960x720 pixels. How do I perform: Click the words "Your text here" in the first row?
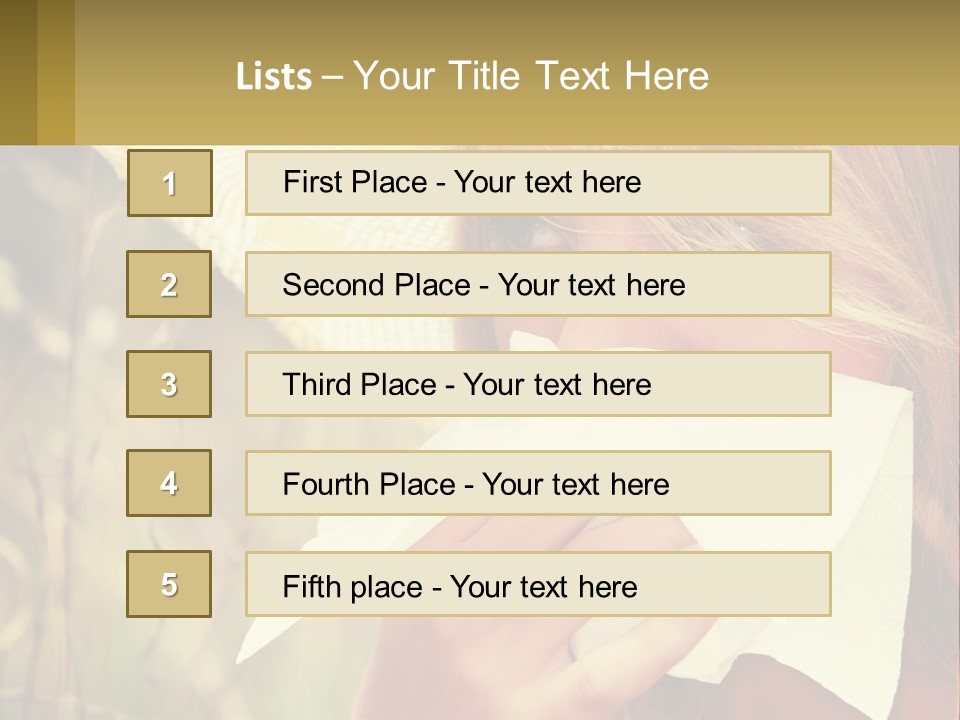pyautogui.click(x=547, y=182)
